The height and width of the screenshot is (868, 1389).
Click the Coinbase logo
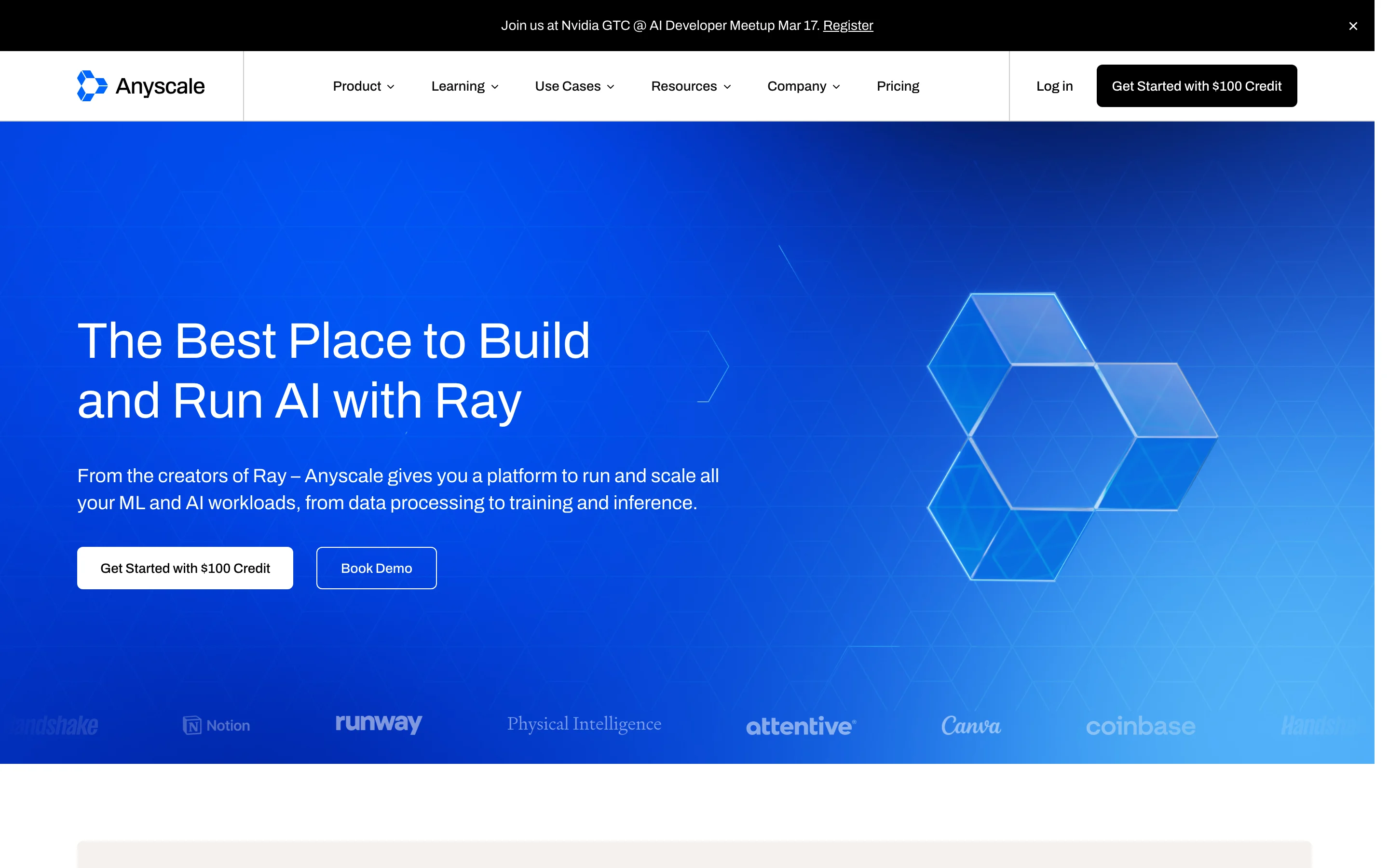(1141, 726)
